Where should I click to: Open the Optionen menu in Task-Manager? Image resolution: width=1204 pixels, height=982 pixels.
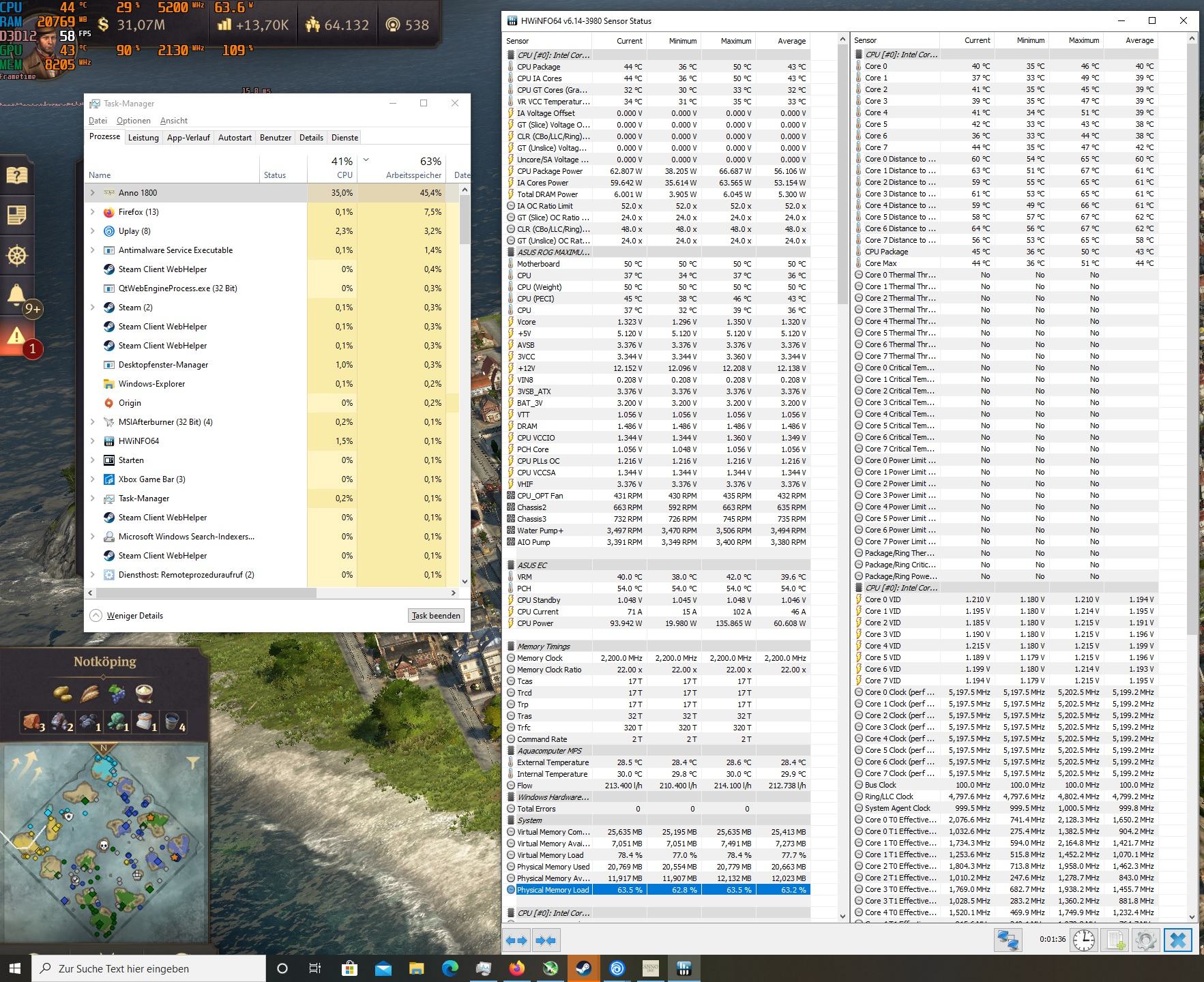click(x=133, y=121)
